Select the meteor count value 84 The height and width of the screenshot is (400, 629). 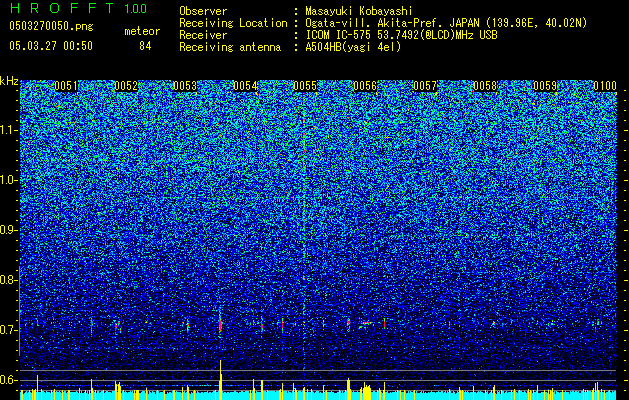145,46
